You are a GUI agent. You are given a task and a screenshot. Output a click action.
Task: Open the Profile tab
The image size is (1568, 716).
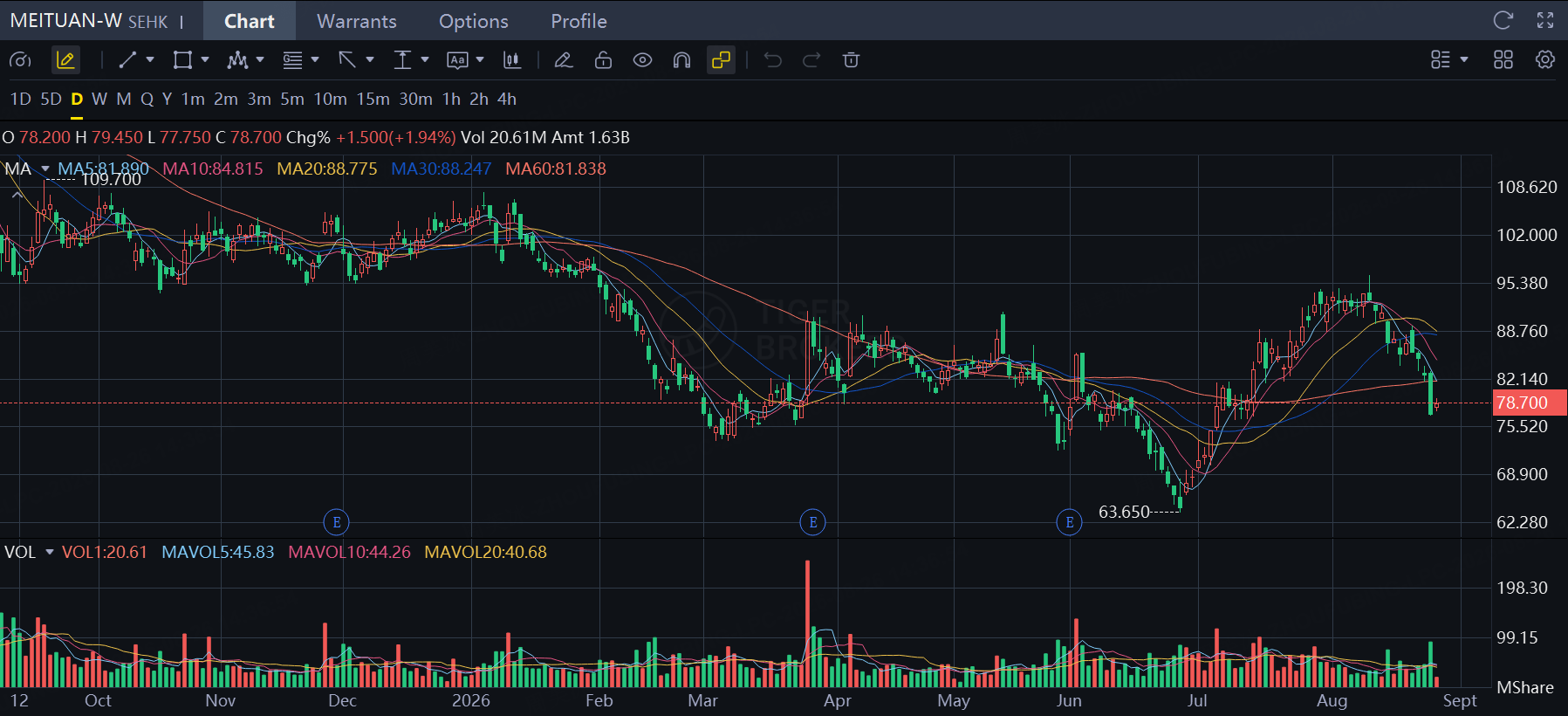click(579, 21)
